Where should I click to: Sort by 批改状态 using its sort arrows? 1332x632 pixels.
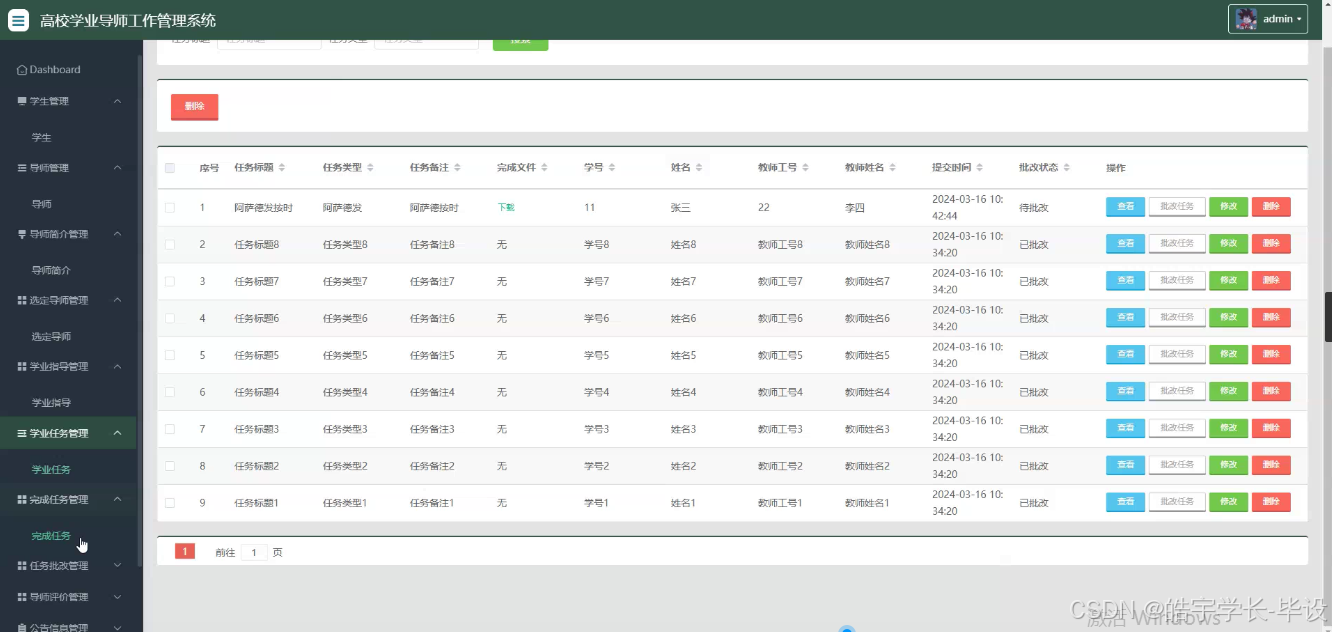(x=1067, y=167)
